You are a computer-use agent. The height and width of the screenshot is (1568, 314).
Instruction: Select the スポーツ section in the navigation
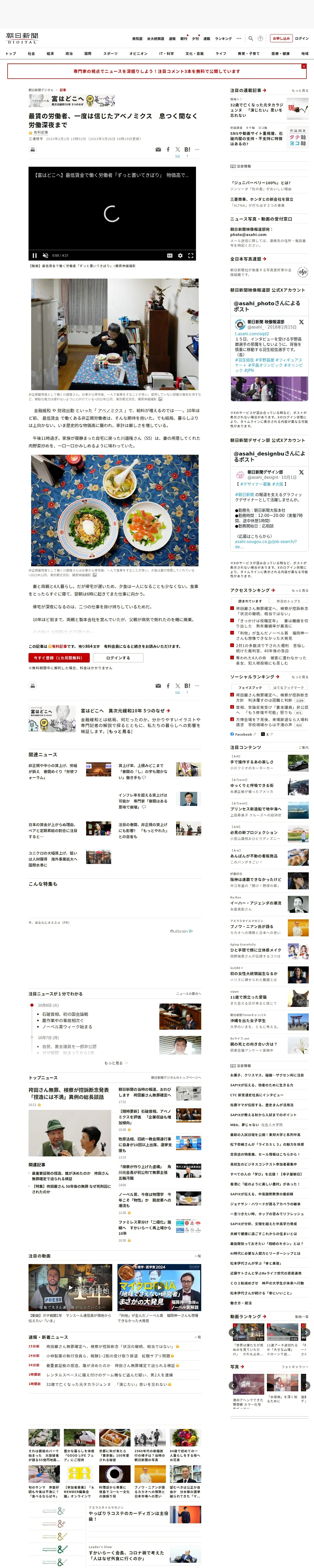click(x=110, y=54)
